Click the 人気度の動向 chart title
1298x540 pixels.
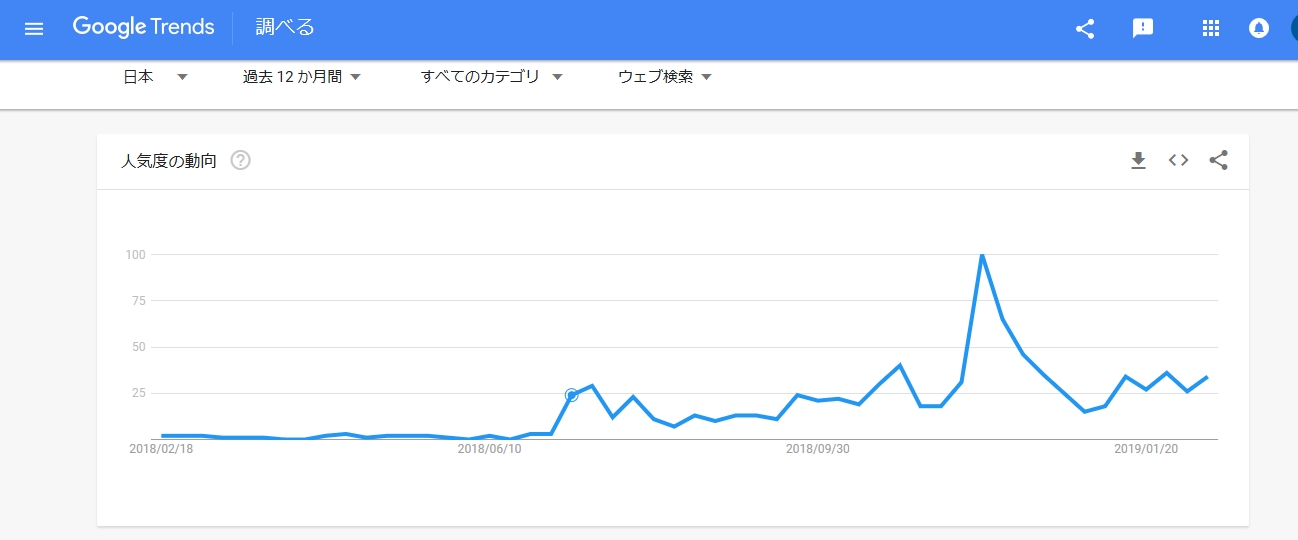point(169,160)
